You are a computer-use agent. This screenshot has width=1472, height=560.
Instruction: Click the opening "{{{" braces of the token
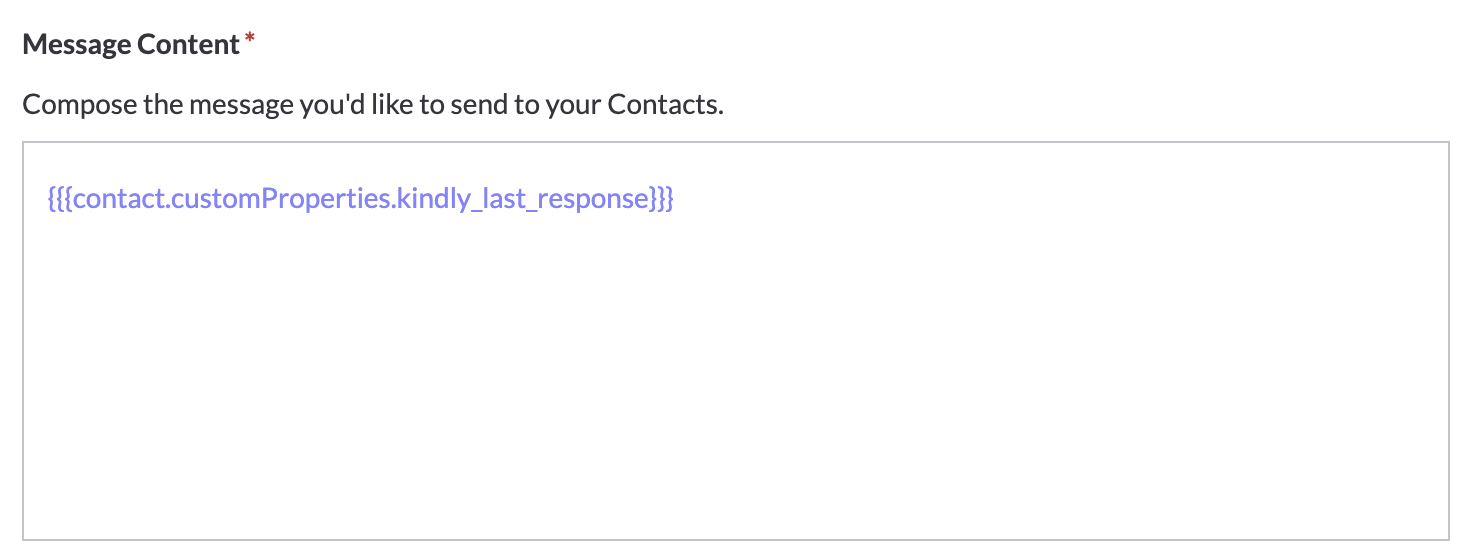tap(60, 199)
